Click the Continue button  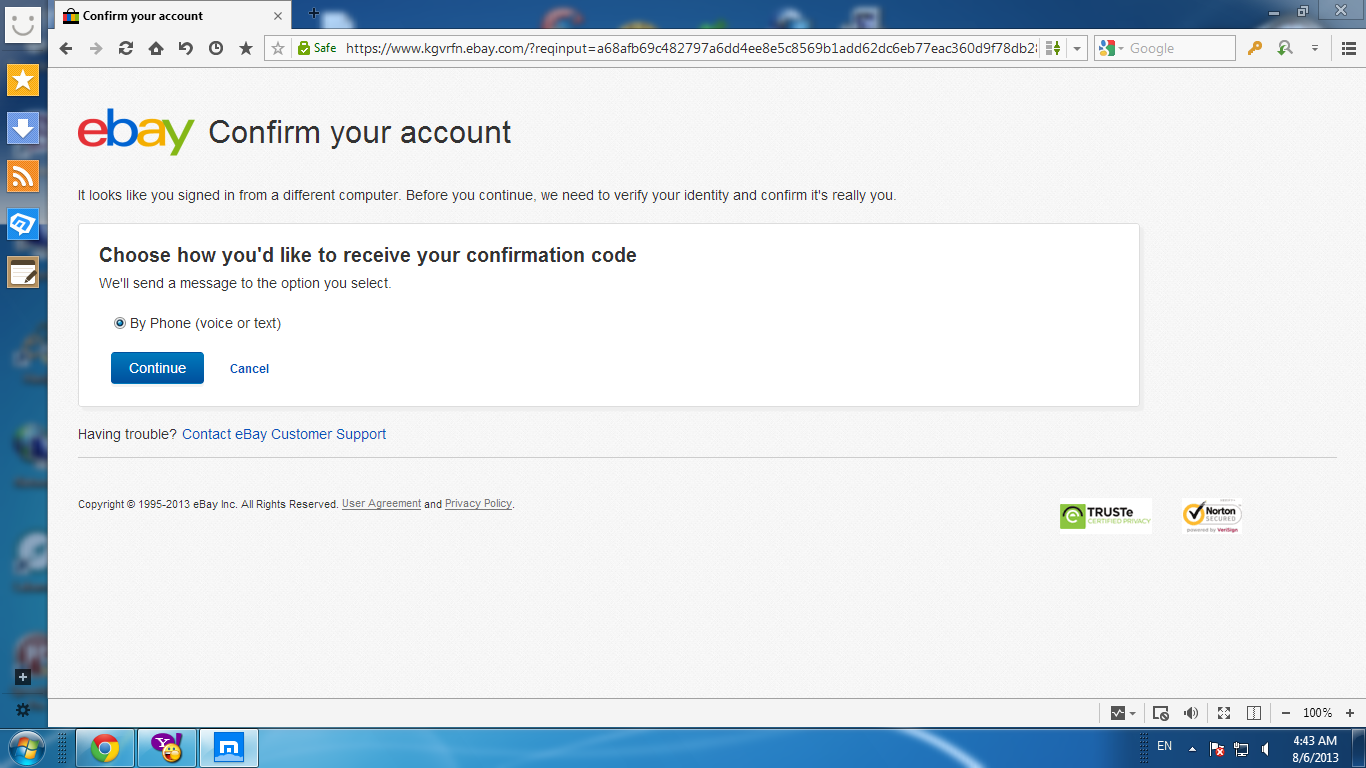[x=157, y=368]
